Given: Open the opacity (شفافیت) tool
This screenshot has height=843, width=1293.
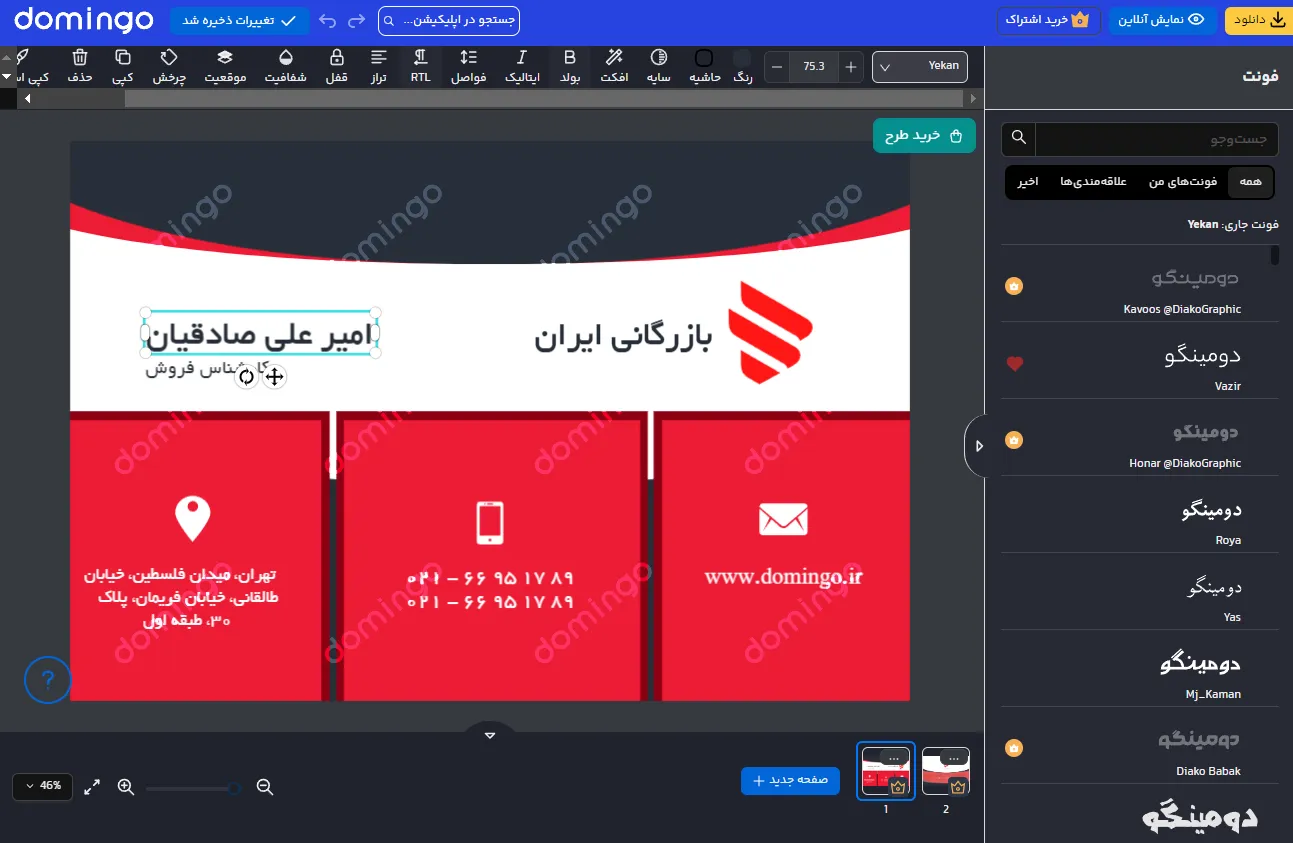Looking at the screenshot, I should (x=285, y=57).
